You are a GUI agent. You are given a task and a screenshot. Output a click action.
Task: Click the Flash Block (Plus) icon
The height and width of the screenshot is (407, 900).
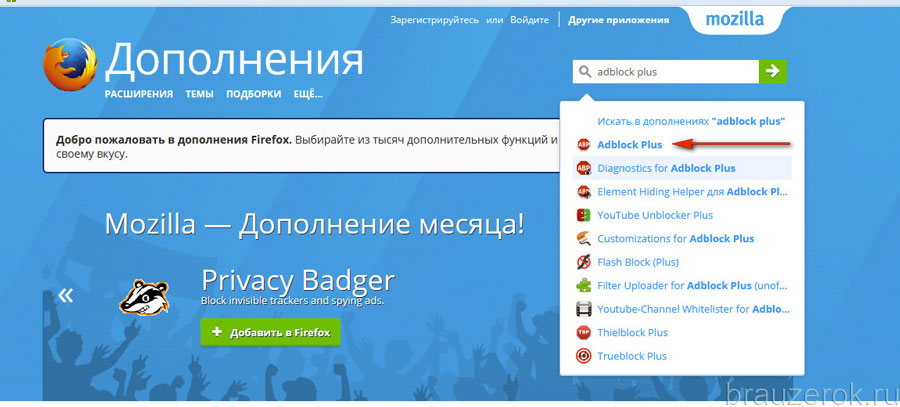click(583, 262)
